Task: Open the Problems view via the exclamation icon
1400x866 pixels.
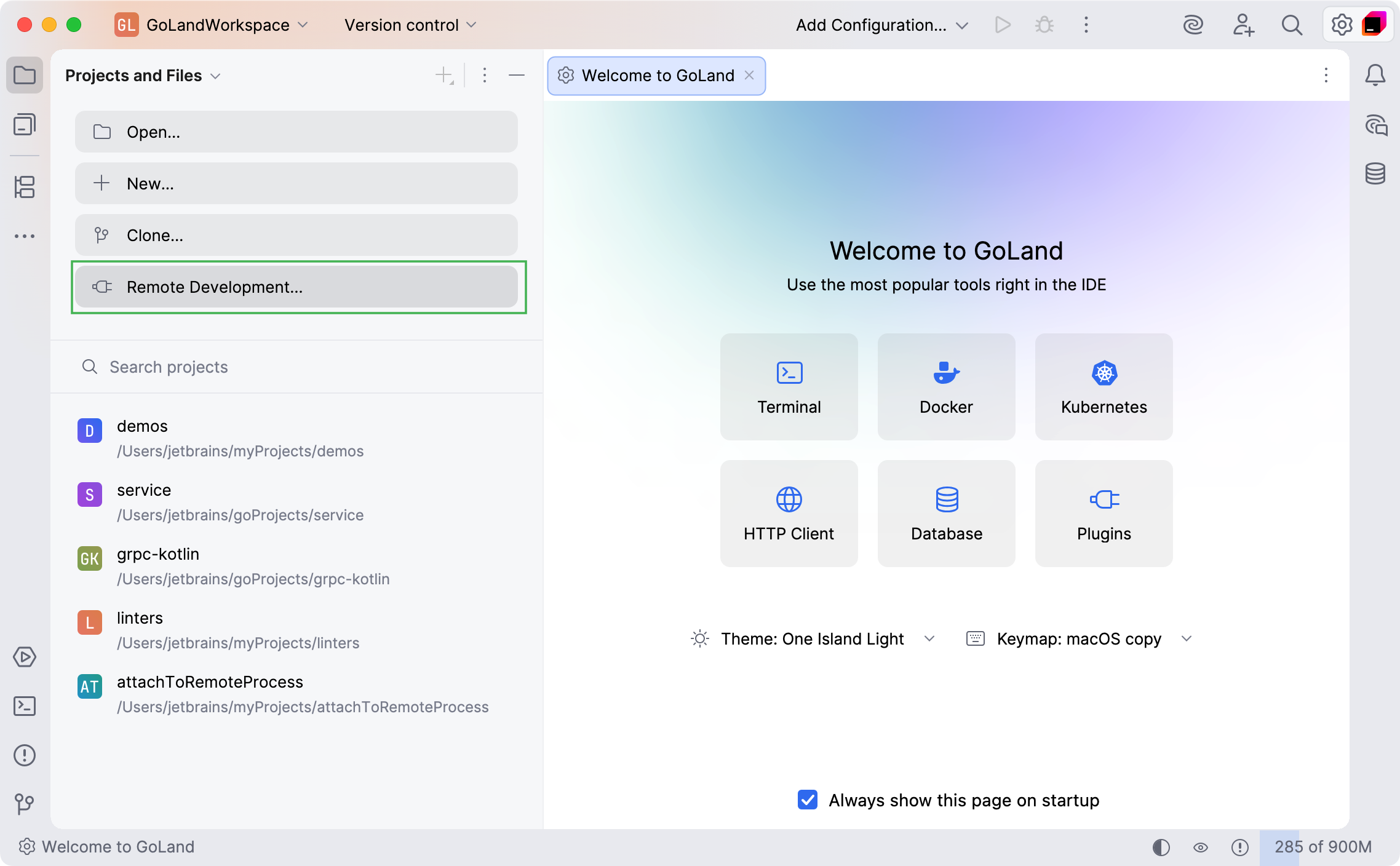Action: (x=25, y=755)
